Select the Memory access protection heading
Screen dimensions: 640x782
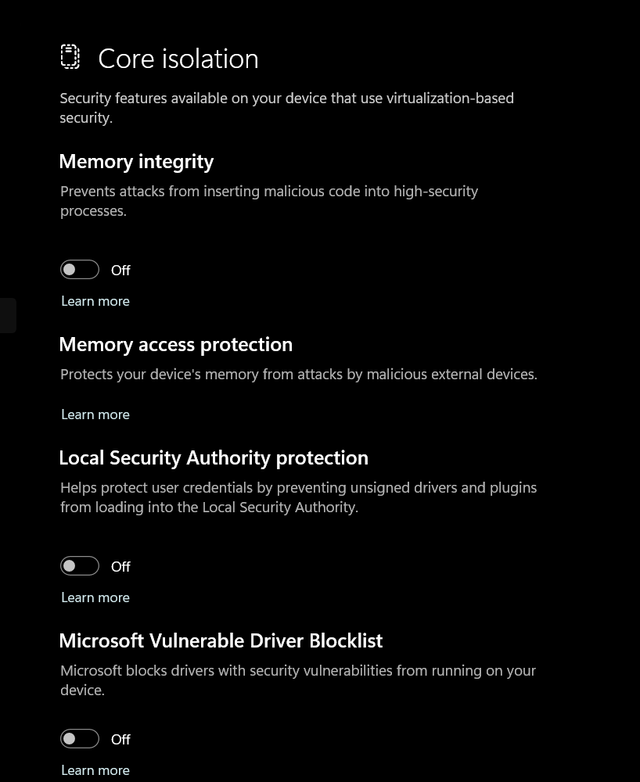[x=176, y=344]
